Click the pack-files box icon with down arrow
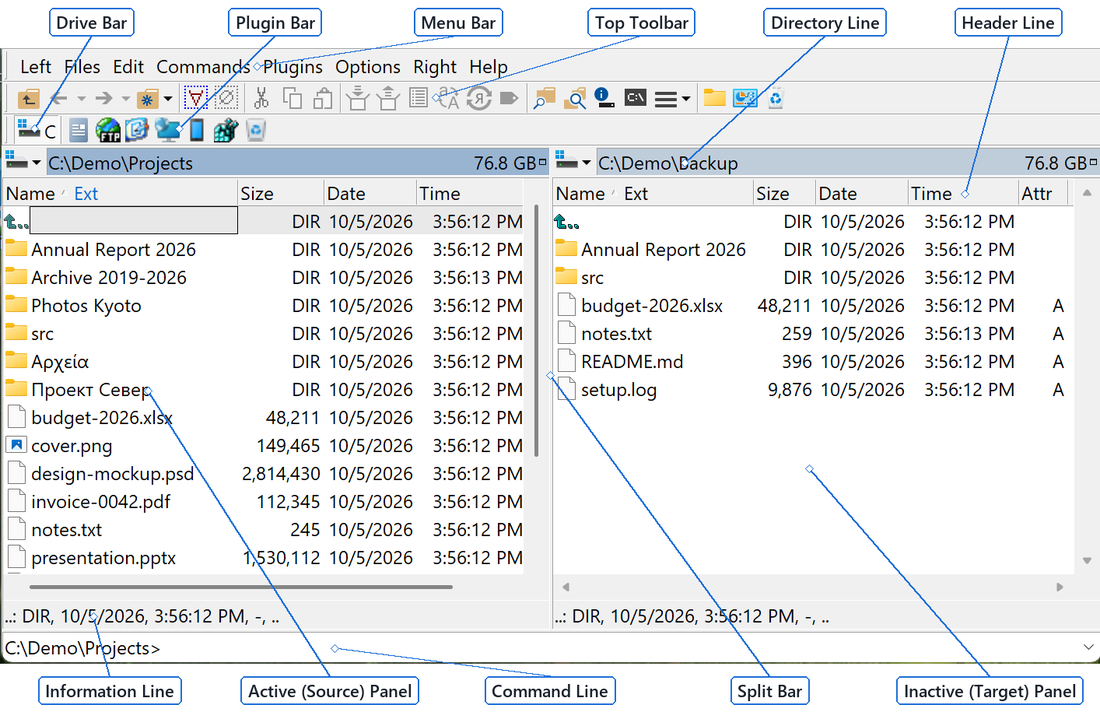The image size is (1100, 712). [x=358, y=98]
